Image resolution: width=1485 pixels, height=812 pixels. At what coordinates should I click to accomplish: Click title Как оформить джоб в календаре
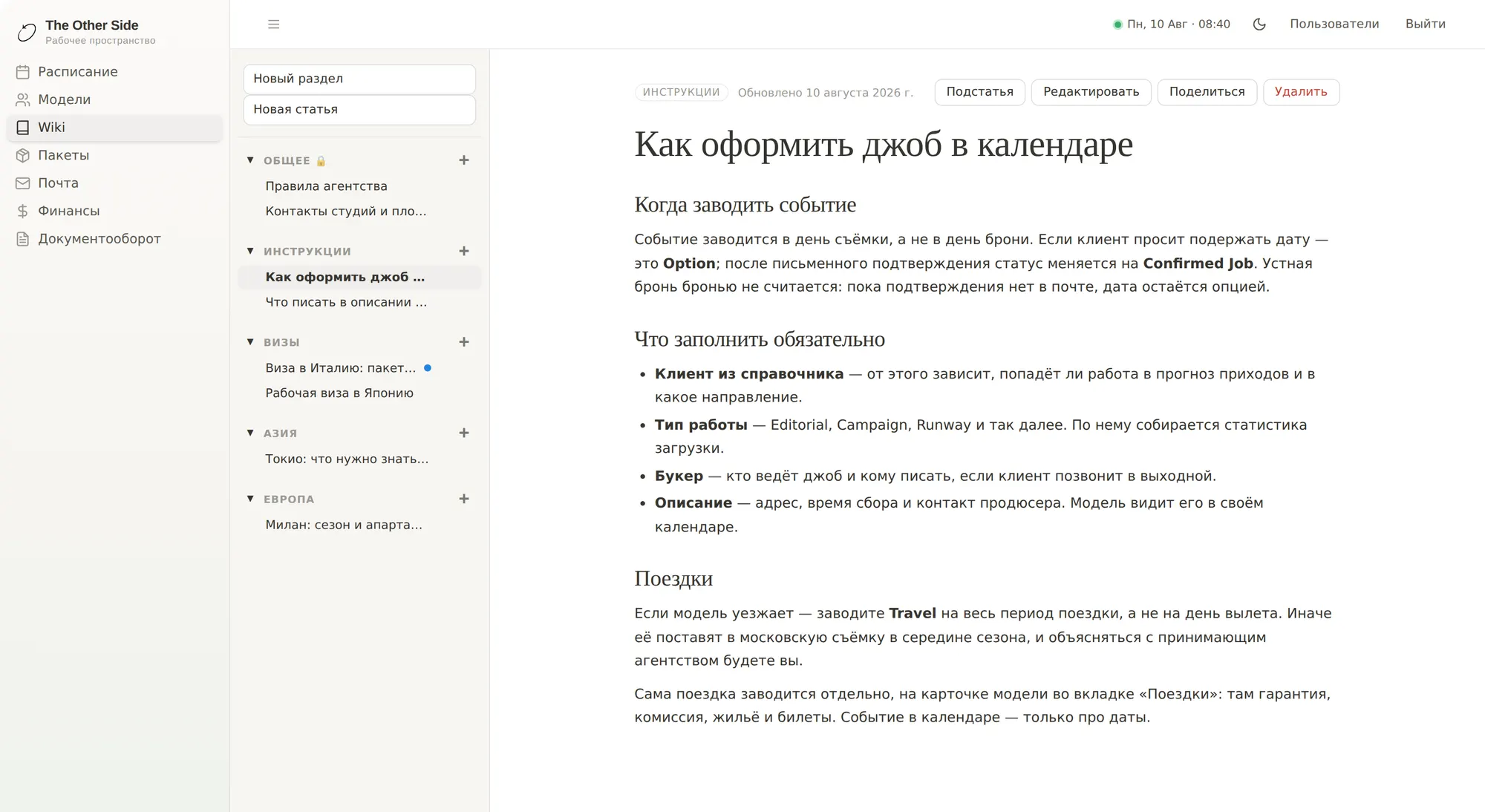point(884,145)
